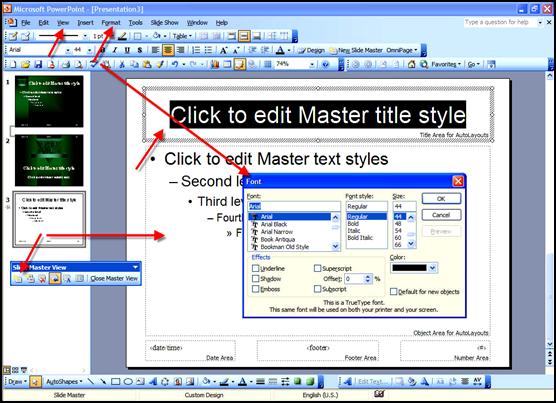Click the Help question mark icon

325,64
